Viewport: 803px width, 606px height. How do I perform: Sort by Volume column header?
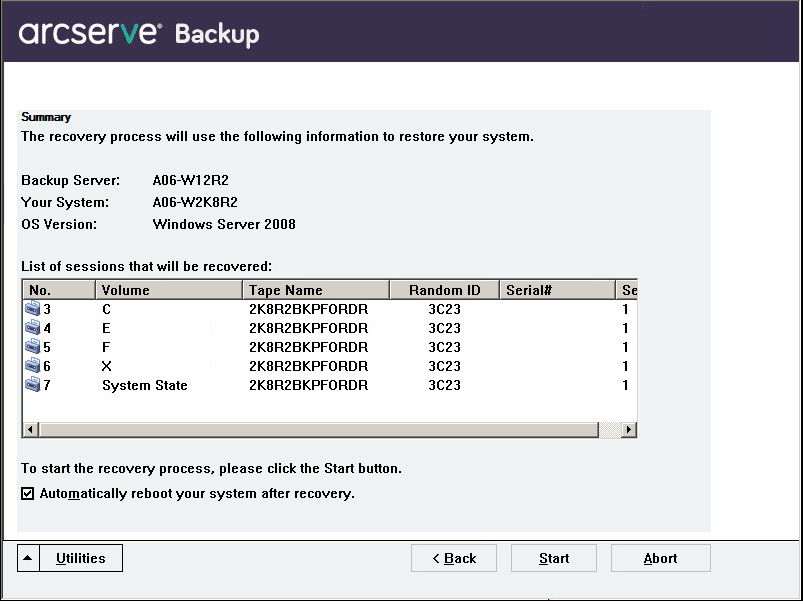168,290
